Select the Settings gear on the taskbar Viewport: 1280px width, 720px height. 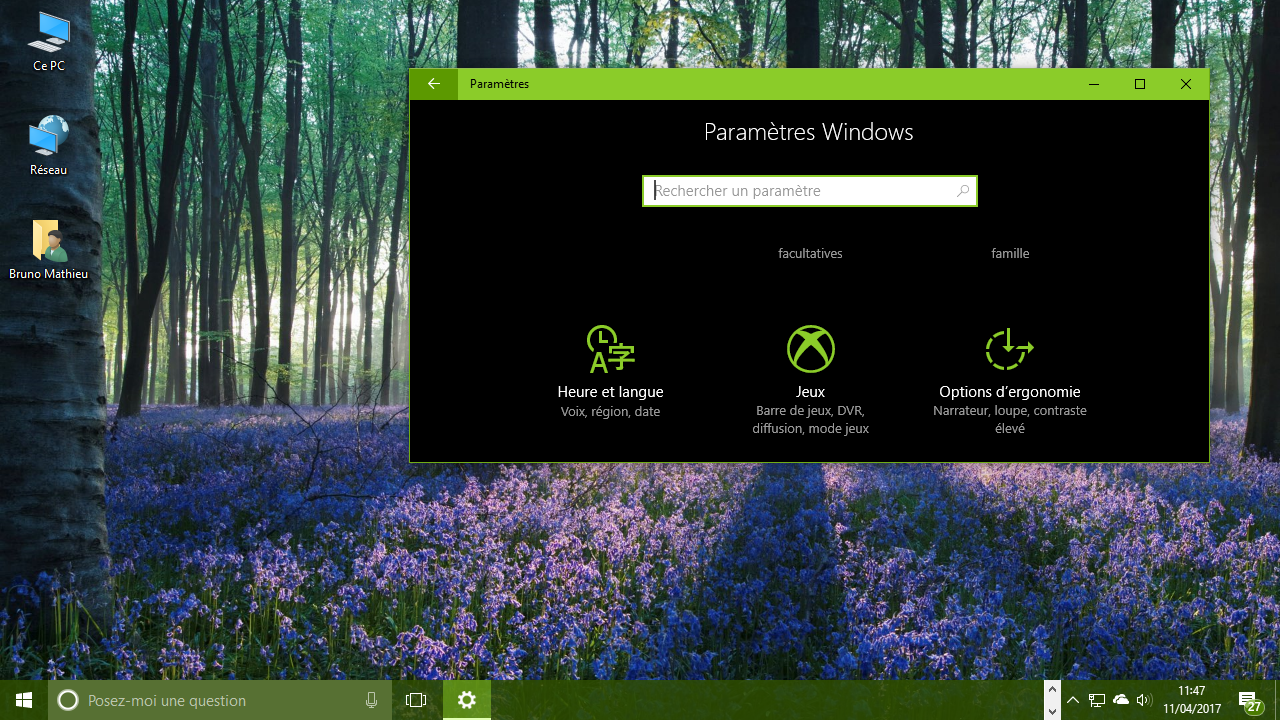click(466, 700)
